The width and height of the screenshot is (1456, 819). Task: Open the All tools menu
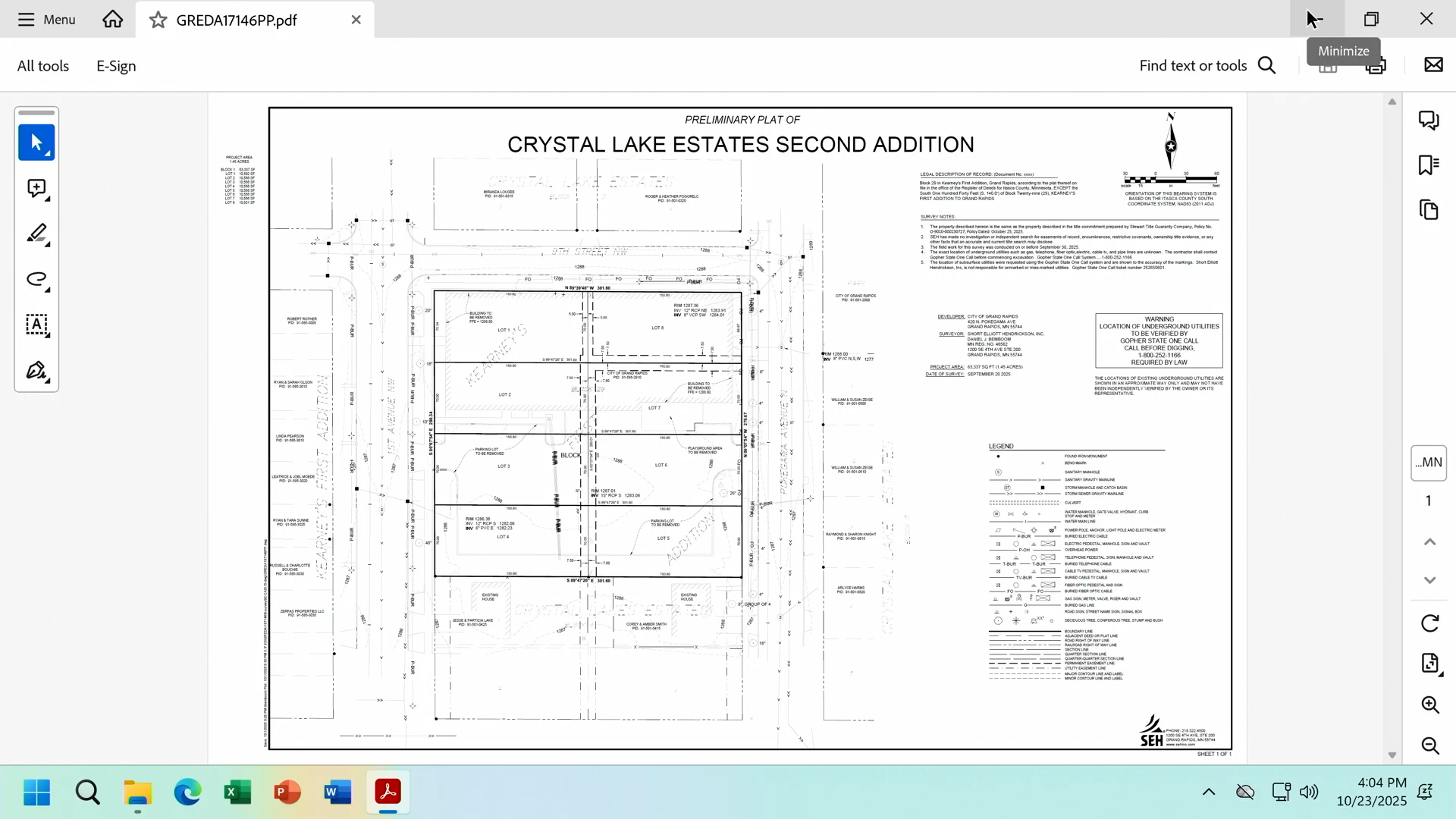pyautogui.click(x=43, y=66)
